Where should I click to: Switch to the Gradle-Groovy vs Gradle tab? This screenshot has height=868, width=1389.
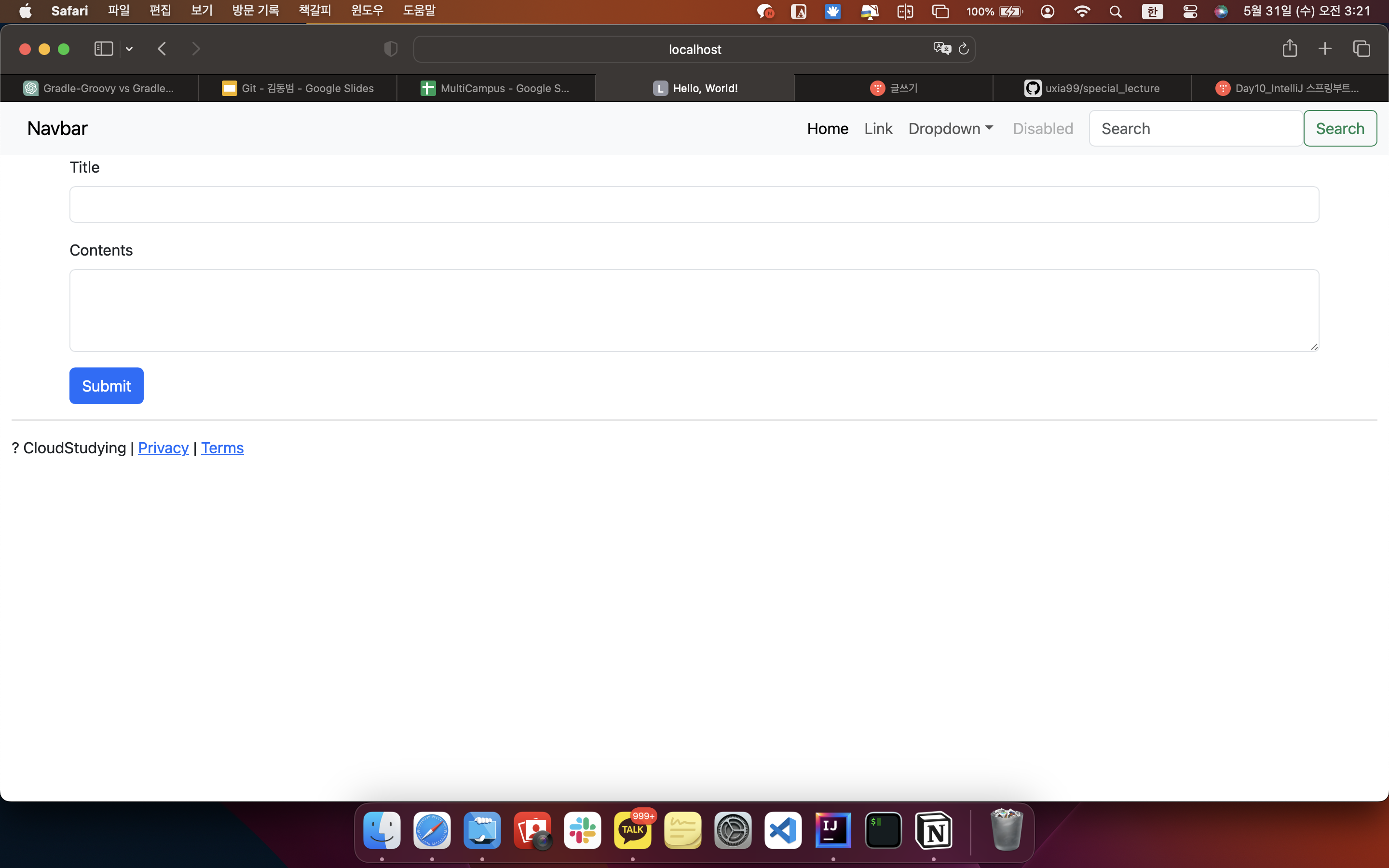coord(99,88)
